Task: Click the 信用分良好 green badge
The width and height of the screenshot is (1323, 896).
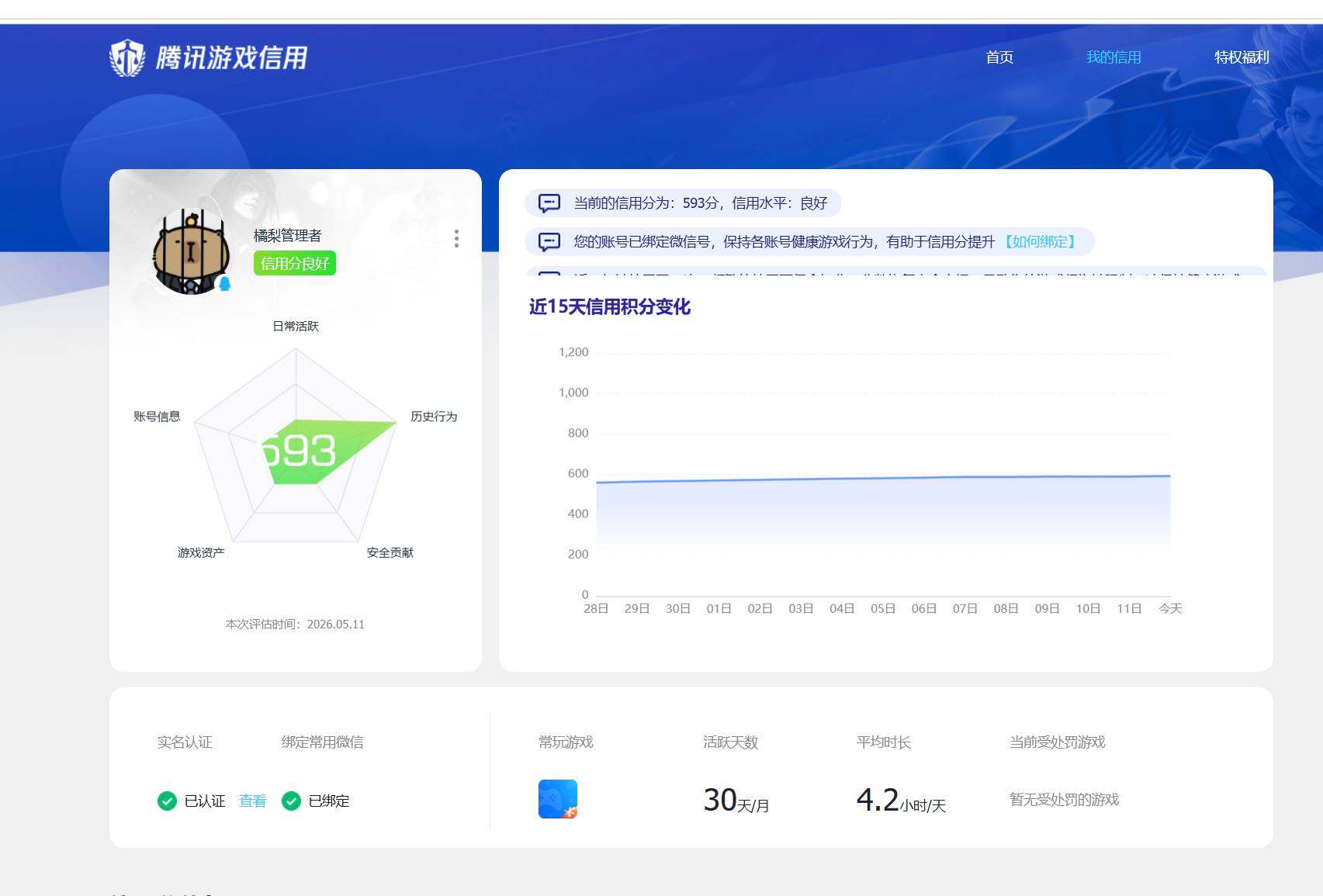Action: coord(295,264)
